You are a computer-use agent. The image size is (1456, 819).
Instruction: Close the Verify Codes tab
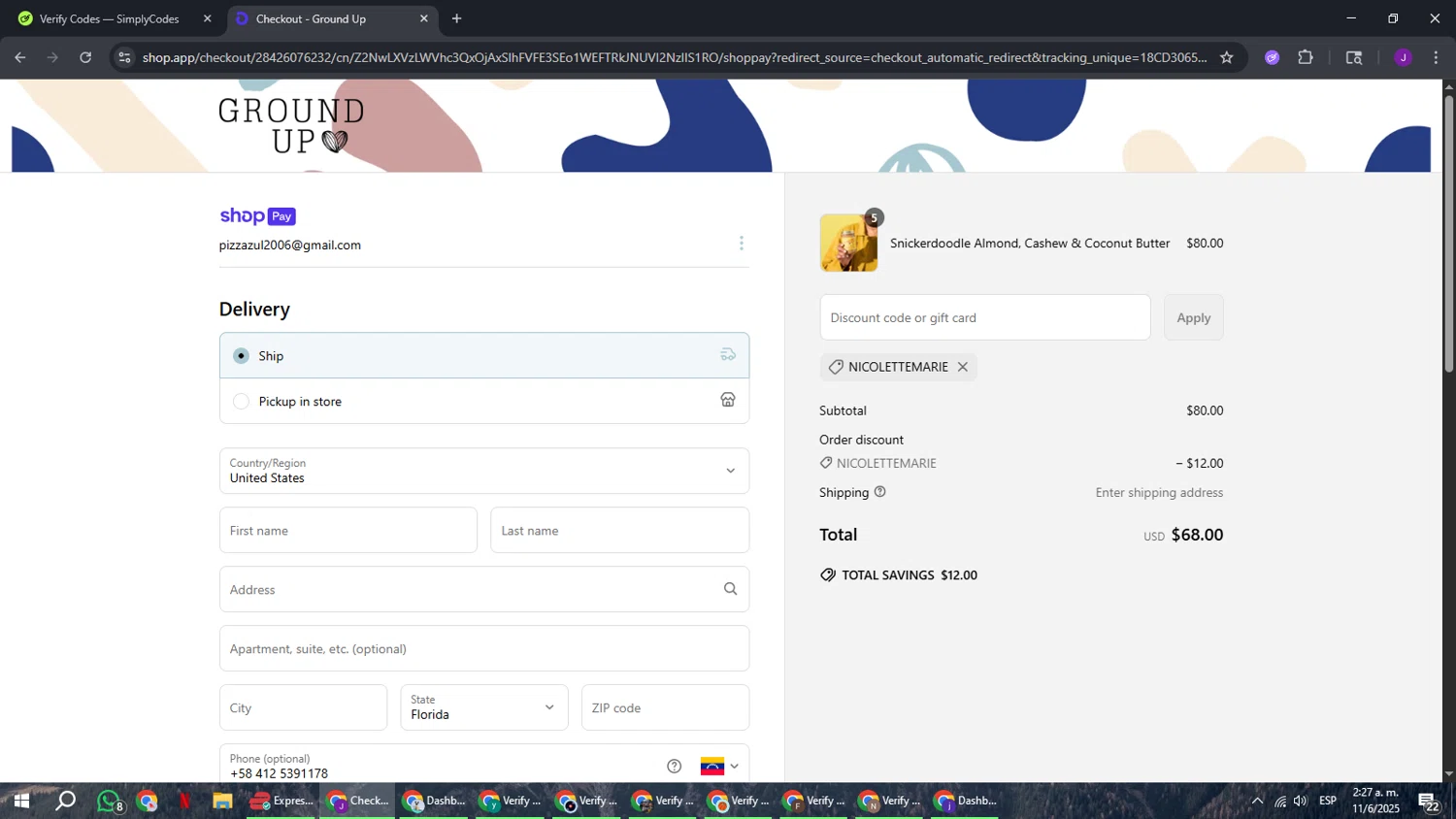point(207,18)
